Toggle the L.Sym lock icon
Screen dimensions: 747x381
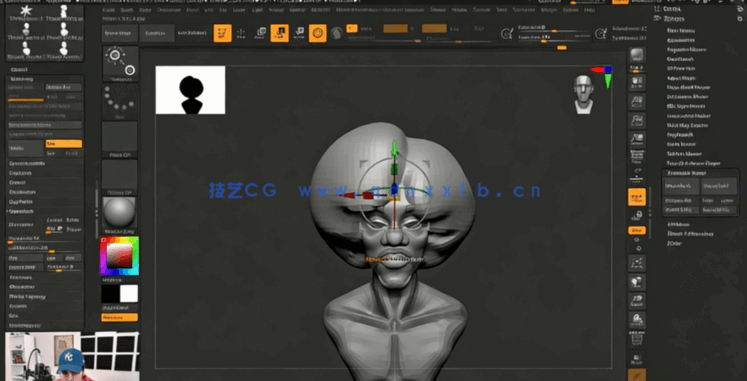coord(637,216)
